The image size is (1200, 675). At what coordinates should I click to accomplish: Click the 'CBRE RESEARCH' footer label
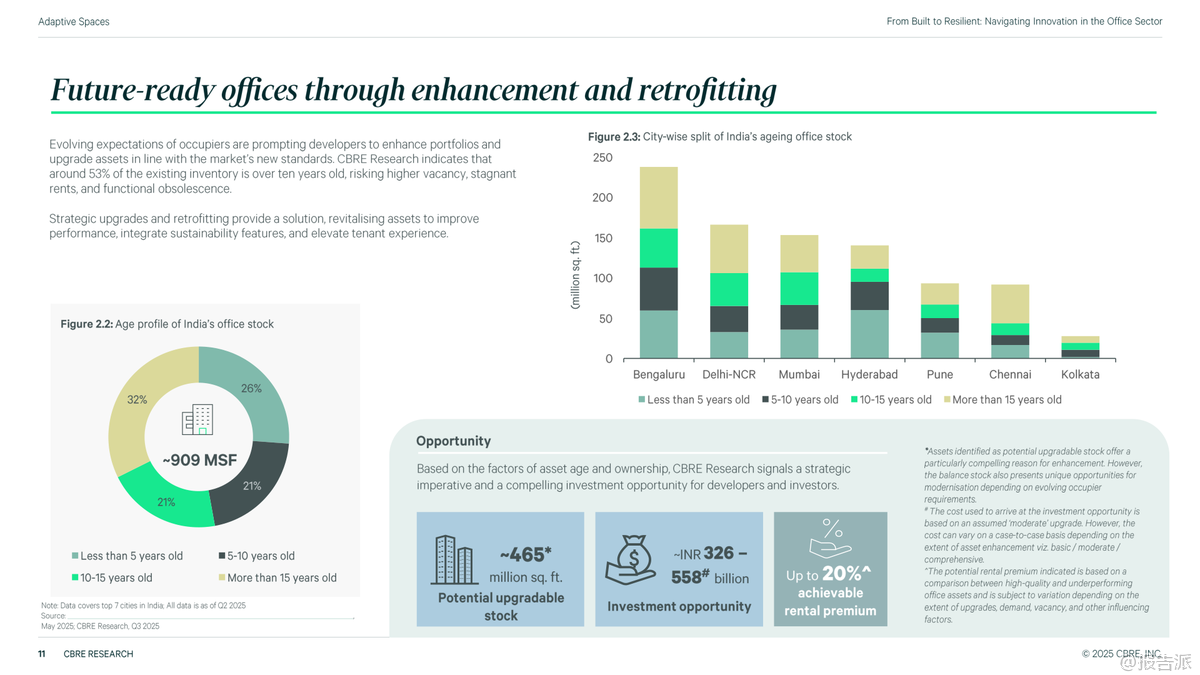click(x=98, y=654)
